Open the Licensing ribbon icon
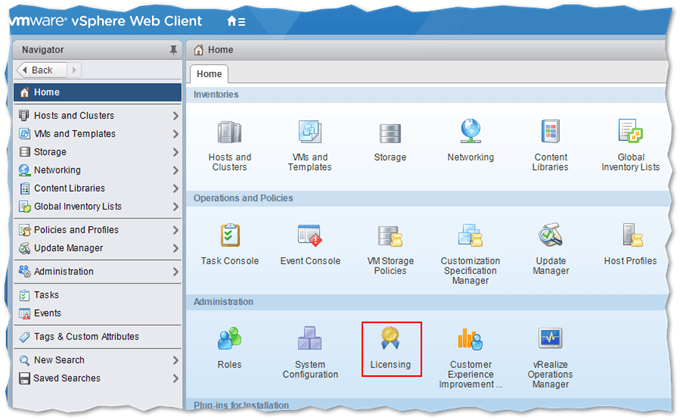Screen dimensions: 680x420 (x=390, y=338)
